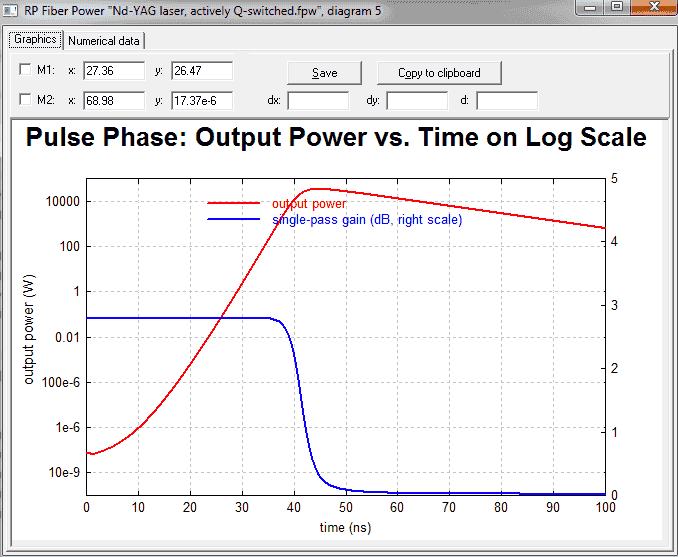This screenshot has height=557, width=678.
Task: Click Copy to clipboard button
Action: point(439,73)
